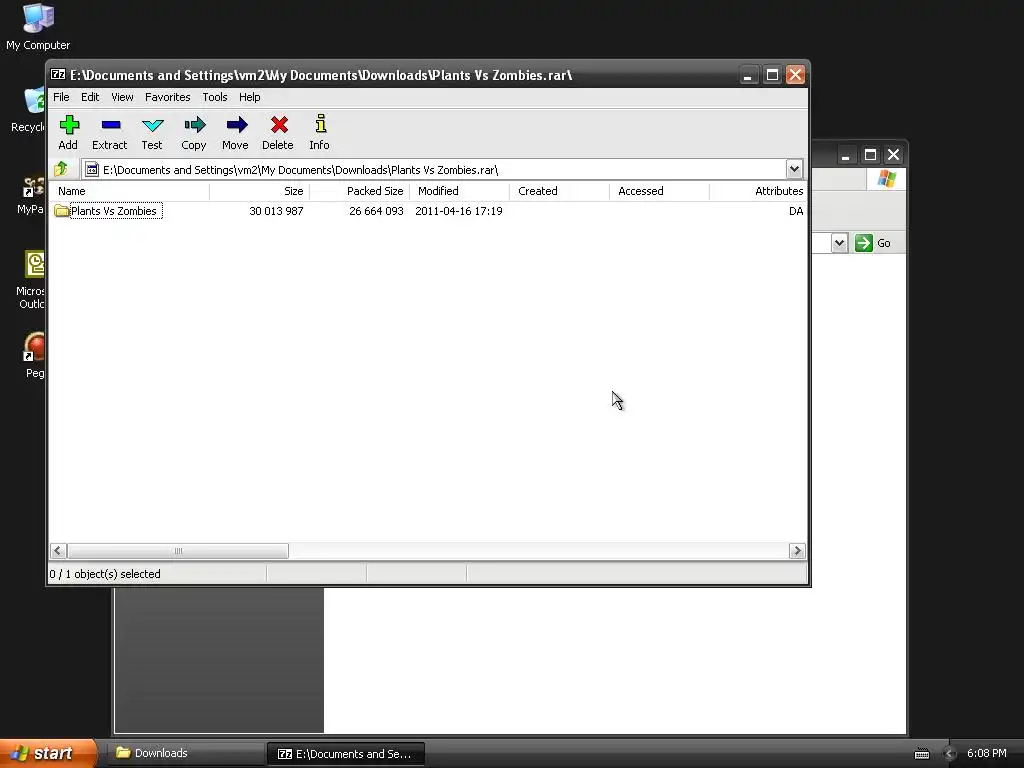This screenshot has height=768, width=1024.
Task: Sort by the Accessed column header
Action: pyautogui.click(x=659, y=191)
